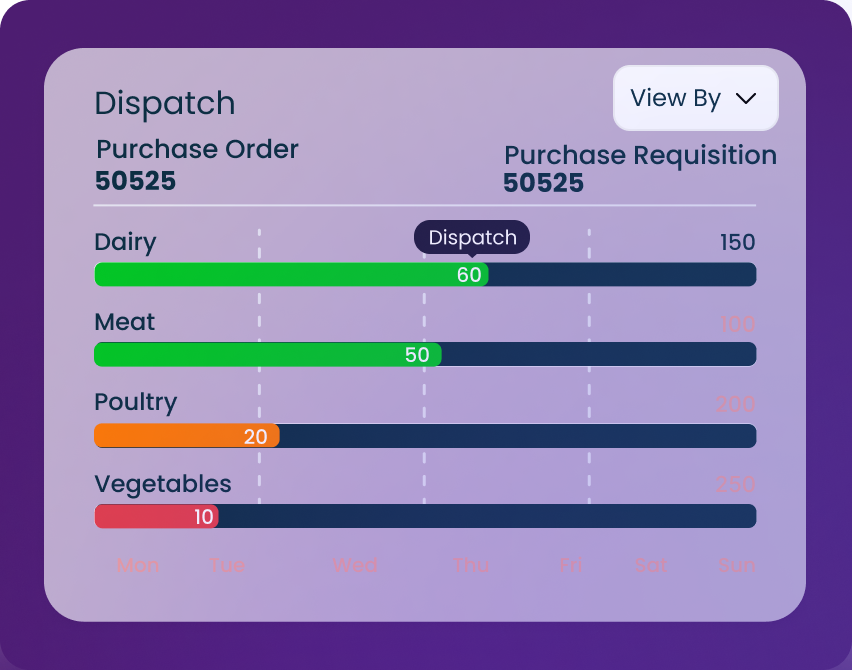
Task: Click the 60 value on Dairy bar
Action: pyautogui.click(x=469, y=275)
